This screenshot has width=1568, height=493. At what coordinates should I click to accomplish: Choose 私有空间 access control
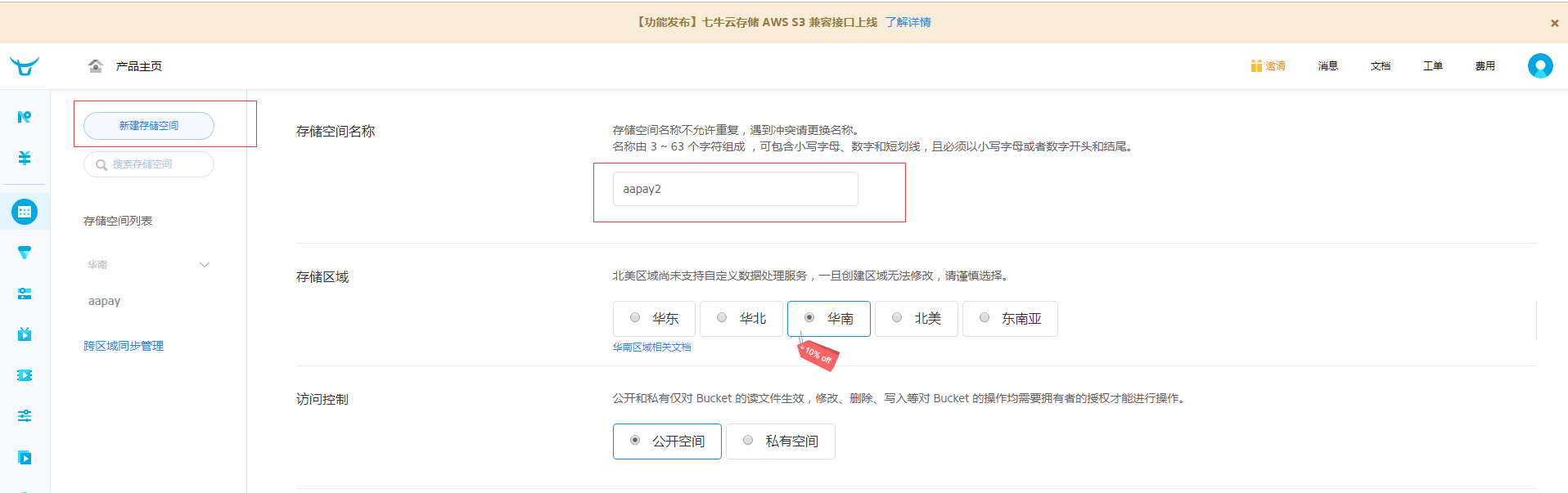781,441
